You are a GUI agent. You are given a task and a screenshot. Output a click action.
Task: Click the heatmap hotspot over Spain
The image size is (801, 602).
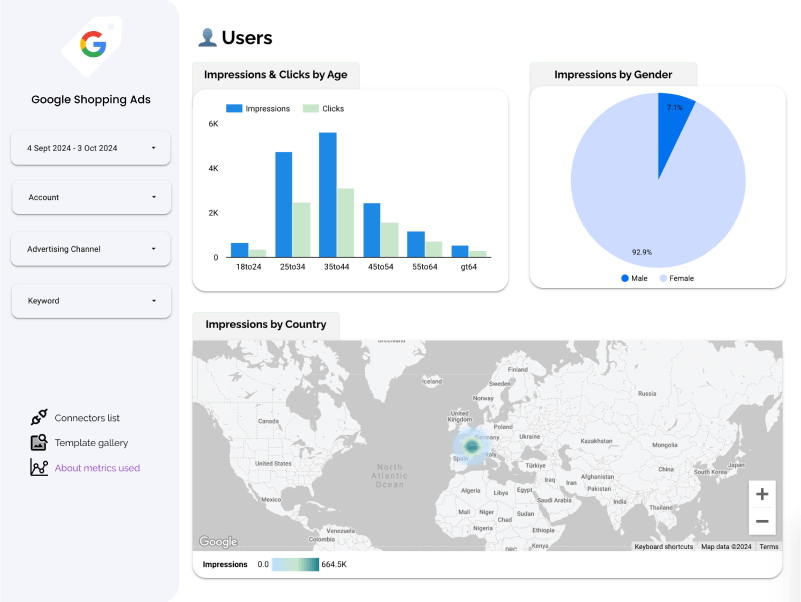tap(472, 445)
